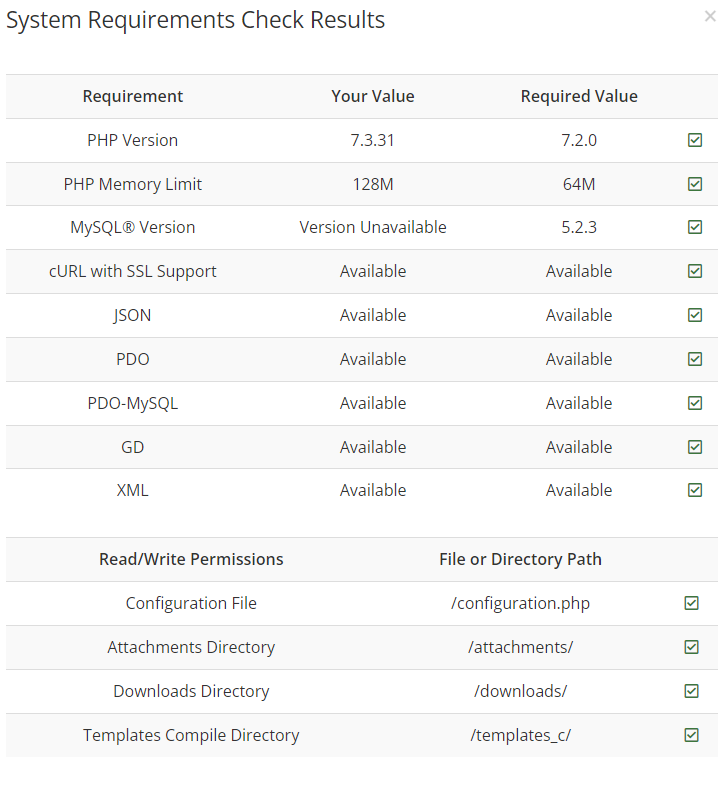728x785 pixels.
Task: Click the Requirement column header
Action: [133, 96]
